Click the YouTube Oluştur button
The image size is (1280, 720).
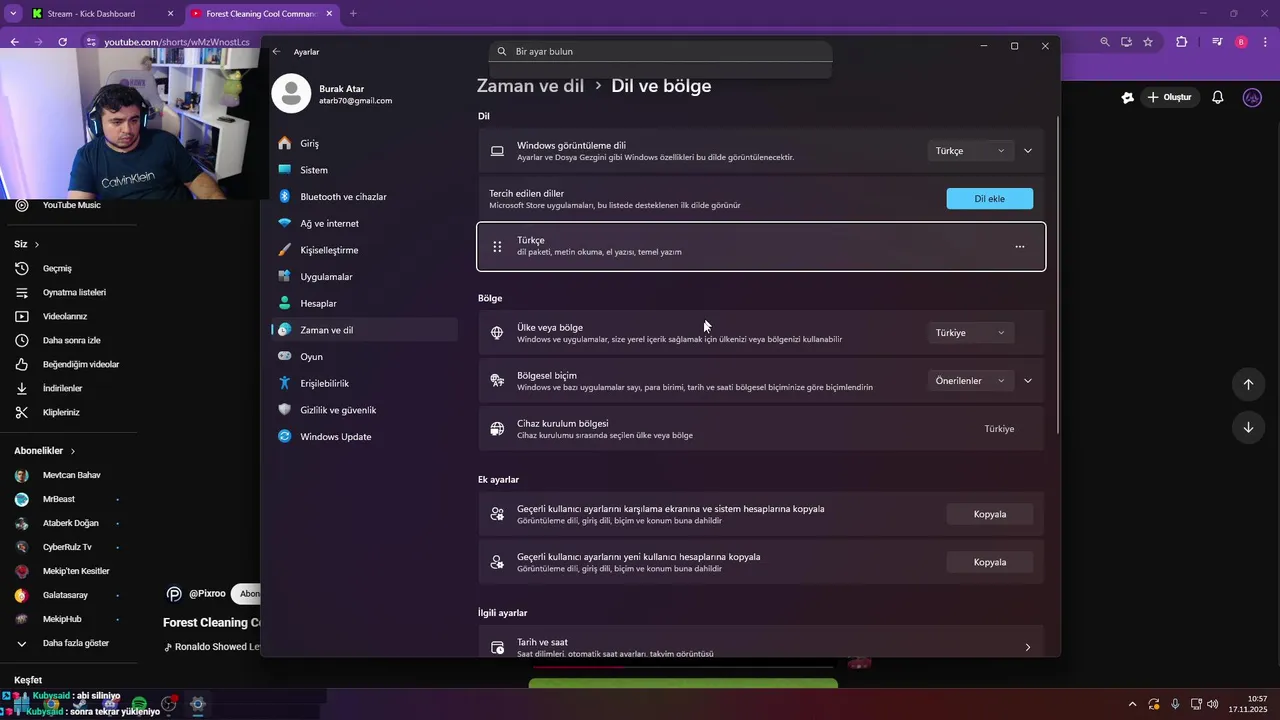tap(1170, 97)
